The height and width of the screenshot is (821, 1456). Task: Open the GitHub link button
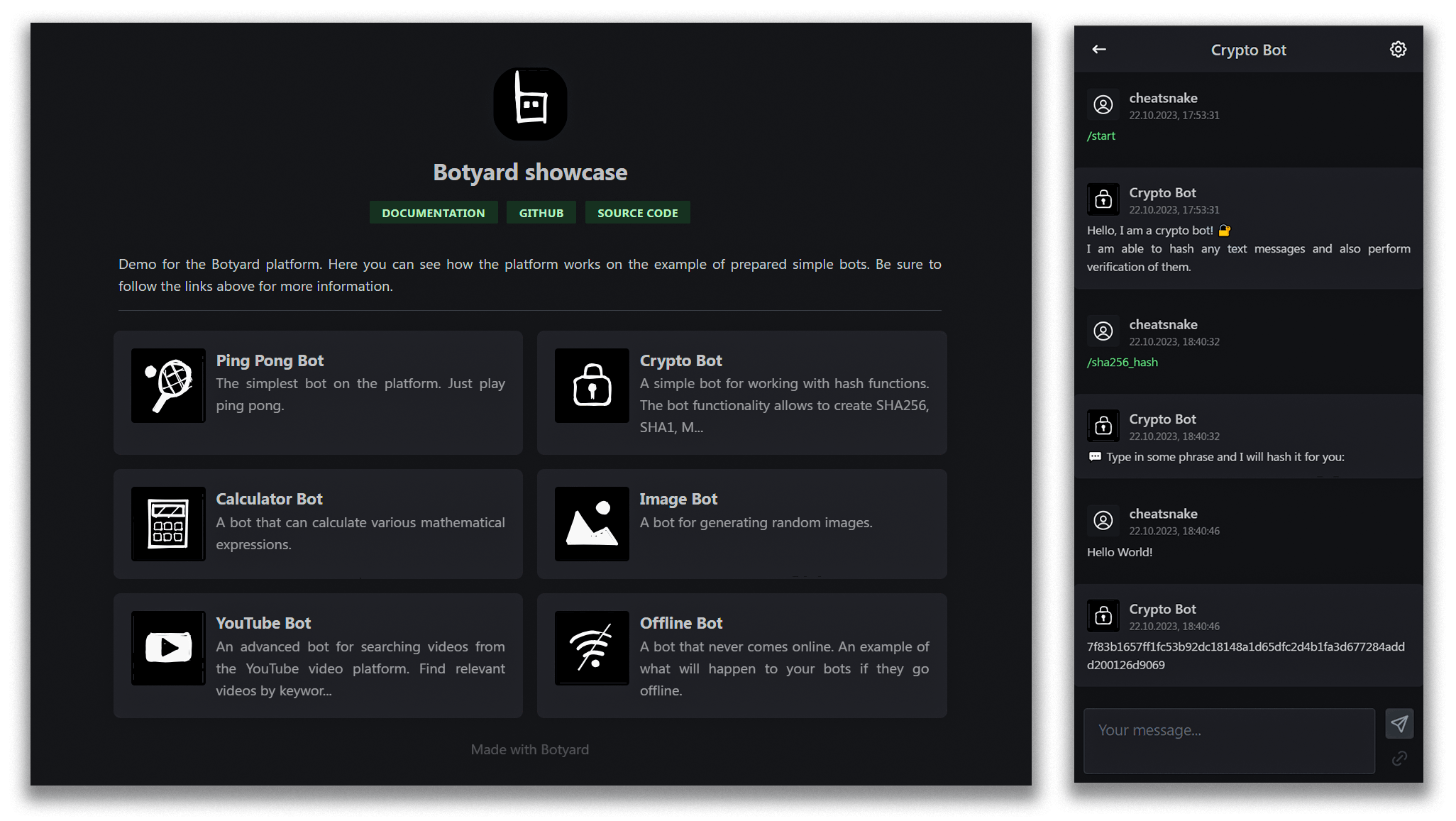tap(541, 213)
